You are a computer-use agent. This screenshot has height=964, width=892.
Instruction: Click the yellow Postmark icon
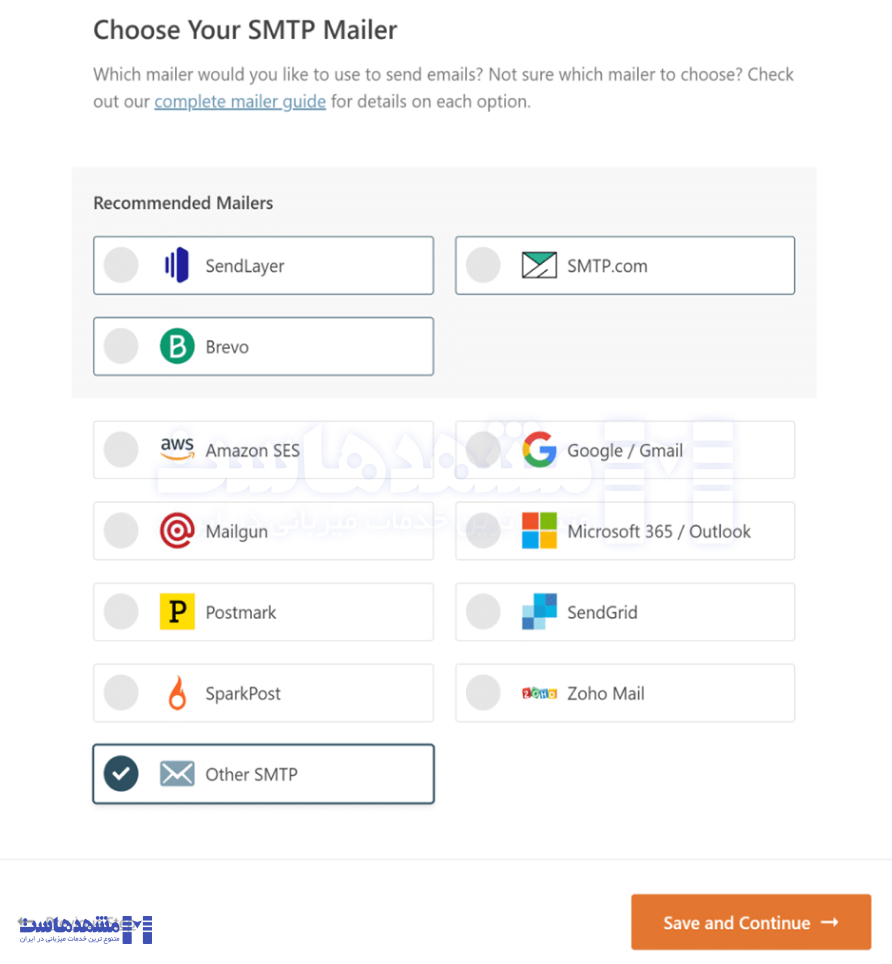click(178, 611)
